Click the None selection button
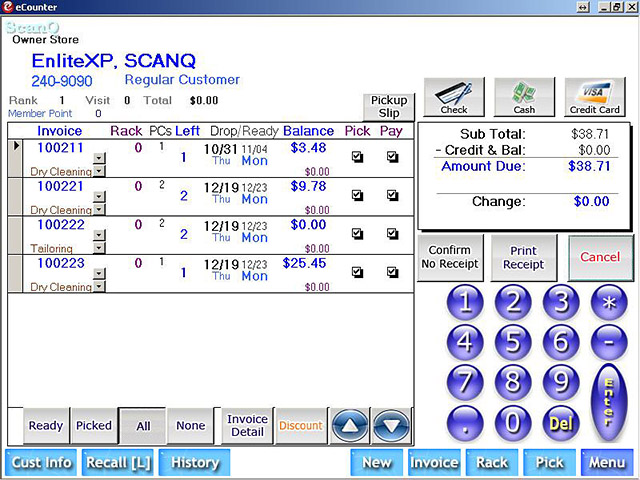This screenshot has height=480, width=640. (191, 426)
